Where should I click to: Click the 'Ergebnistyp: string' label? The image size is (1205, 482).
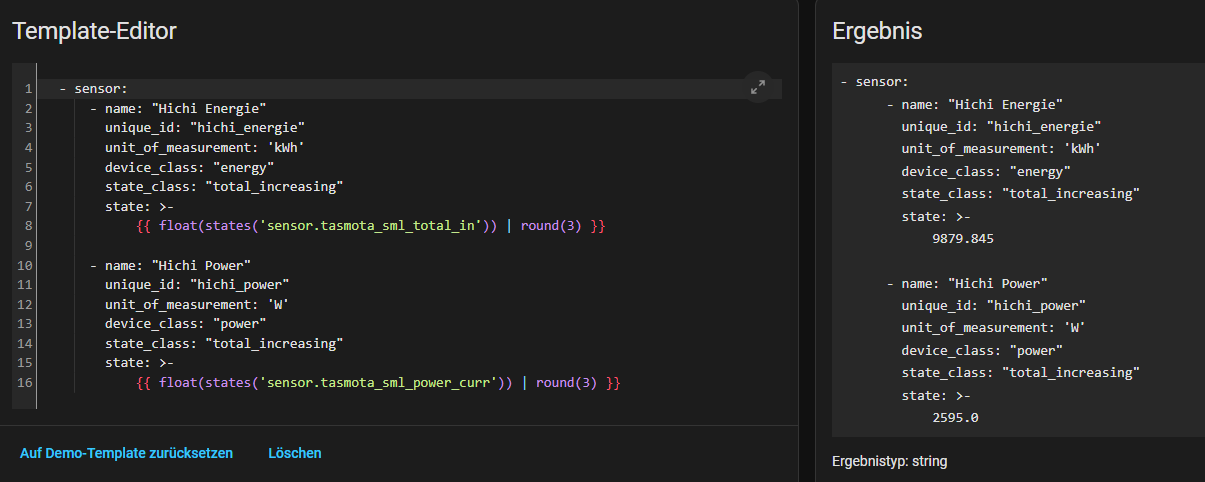[x=889, y=461]
